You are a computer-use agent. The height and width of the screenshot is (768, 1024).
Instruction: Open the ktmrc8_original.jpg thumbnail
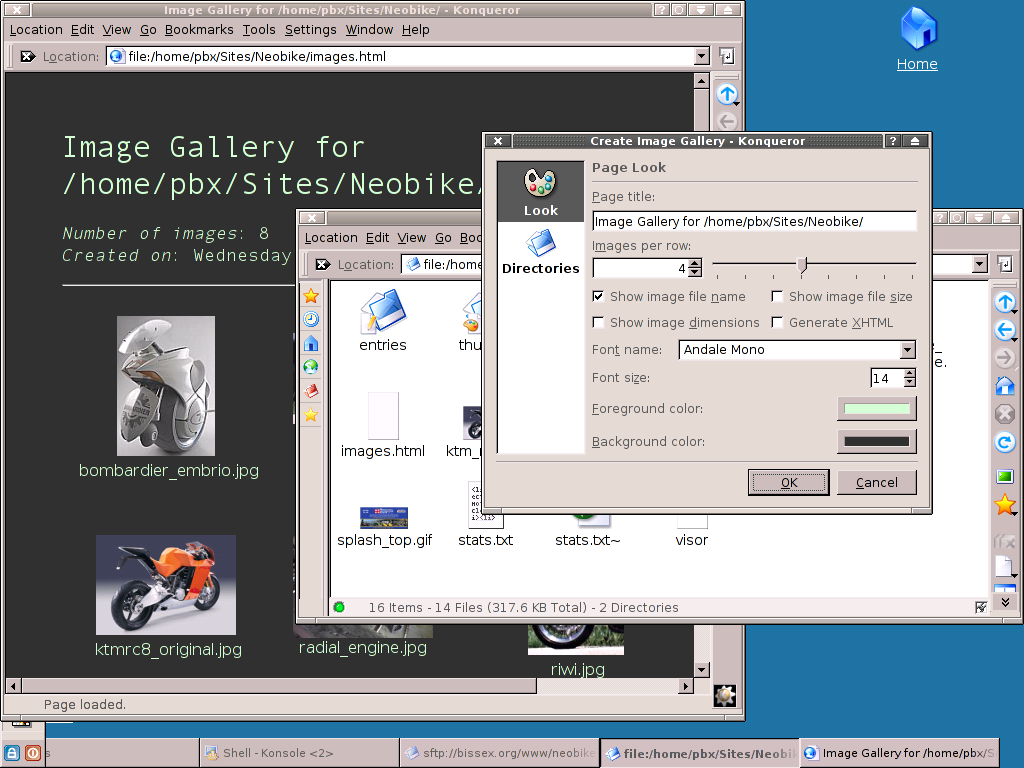pyautogui.click(x=166, y=585)
